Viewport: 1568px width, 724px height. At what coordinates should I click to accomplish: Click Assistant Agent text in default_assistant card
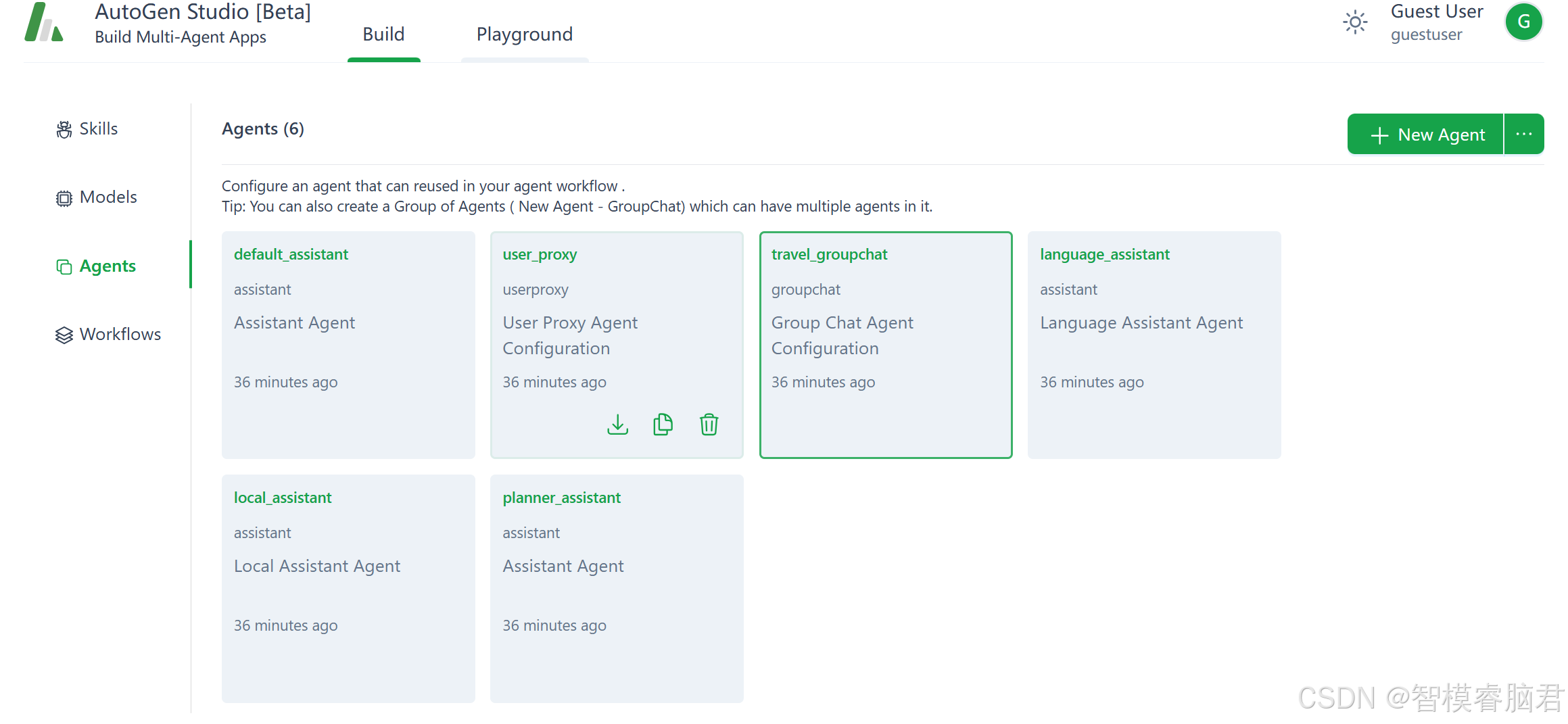(x=294, y=323)
